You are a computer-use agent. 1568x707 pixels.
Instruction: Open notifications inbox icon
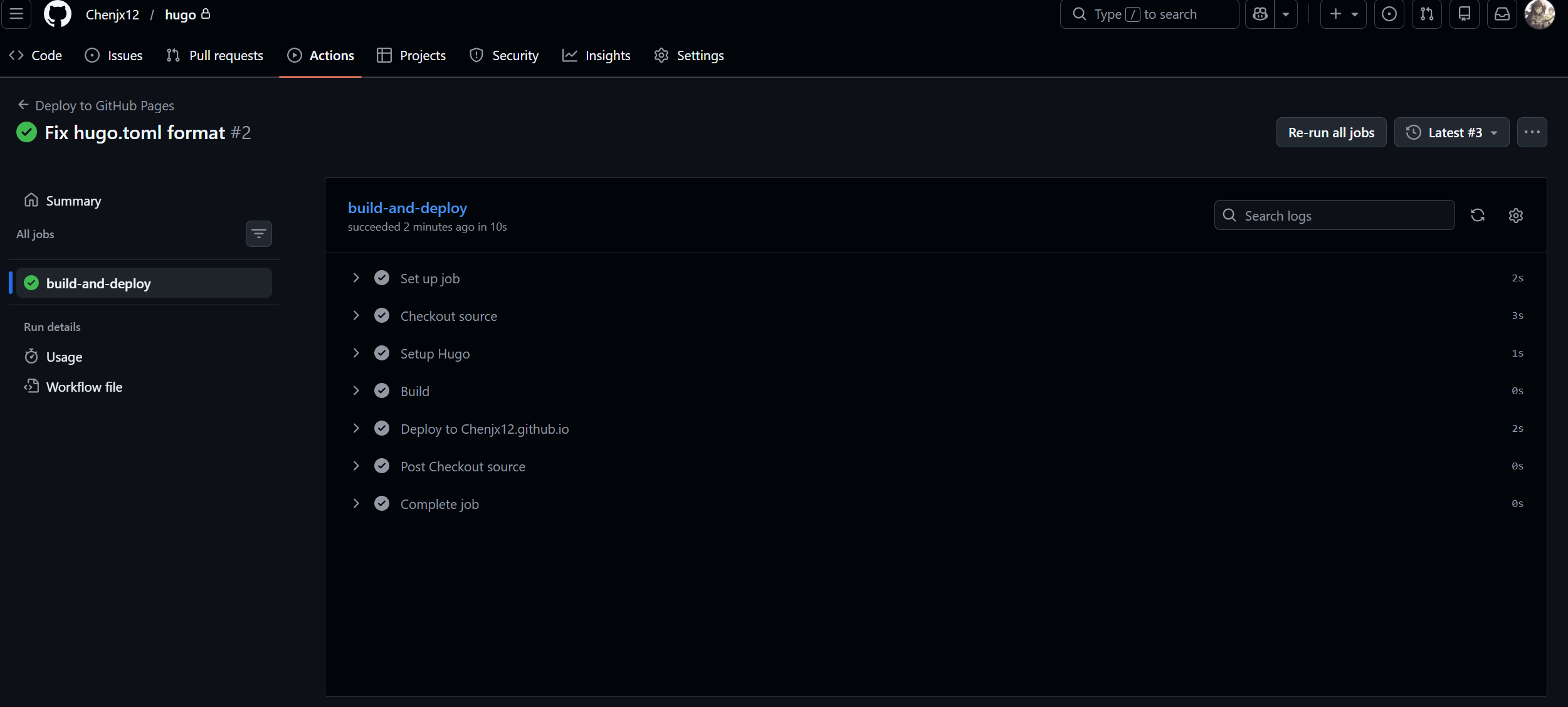click(1502, 14)
